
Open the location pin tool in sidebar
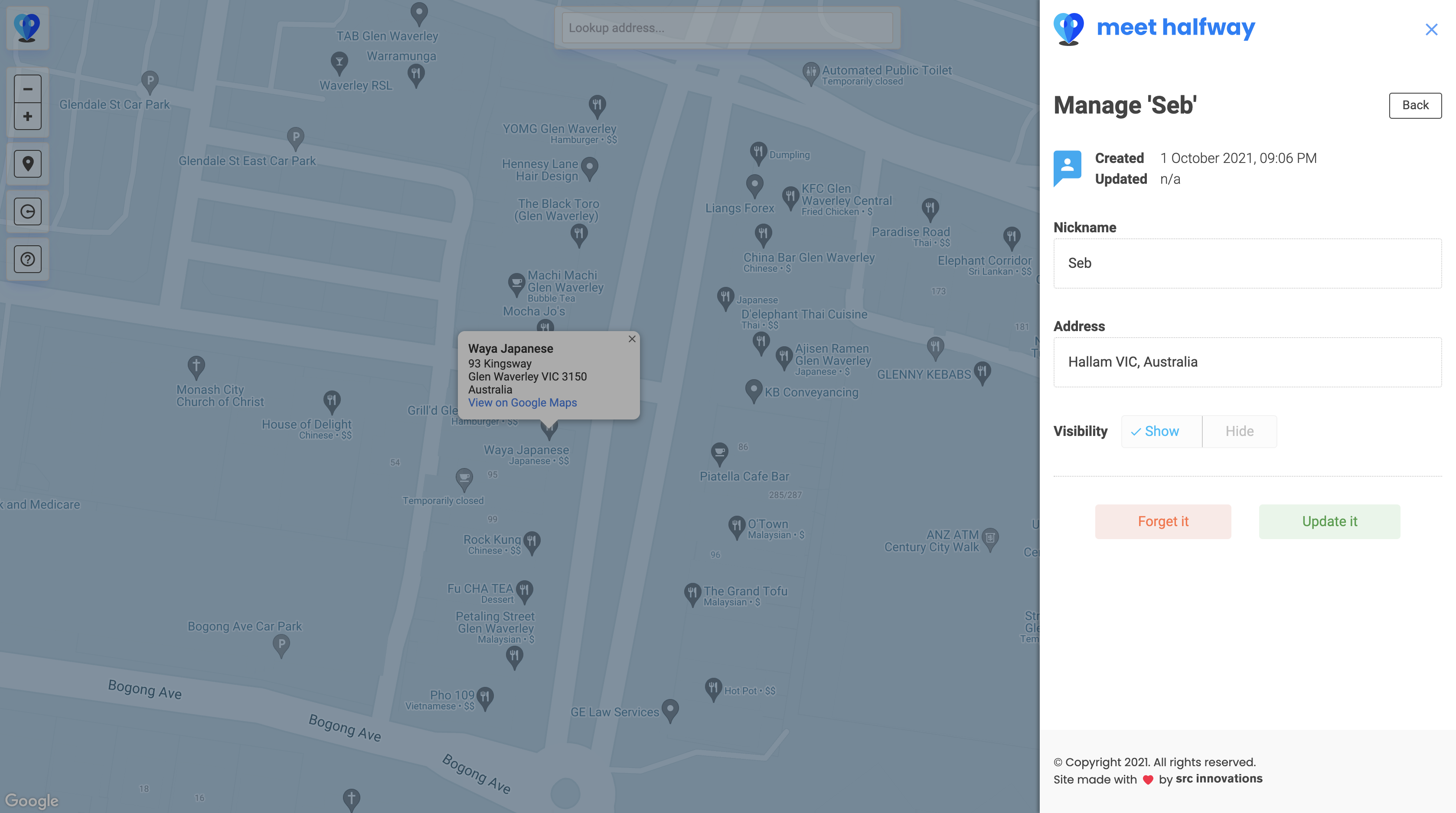(x=27, y=164)
